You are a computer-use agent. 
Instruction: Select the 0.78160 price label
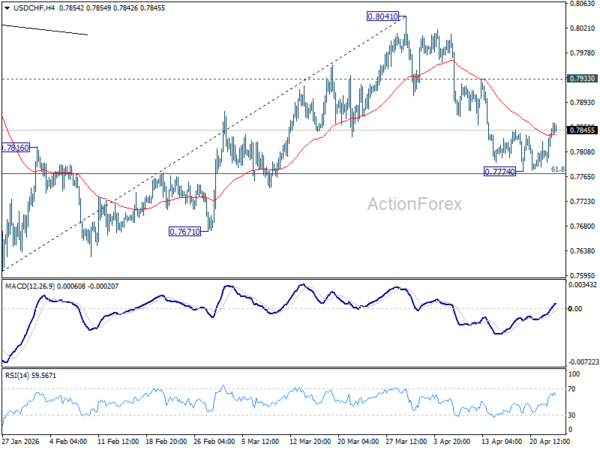15,148
